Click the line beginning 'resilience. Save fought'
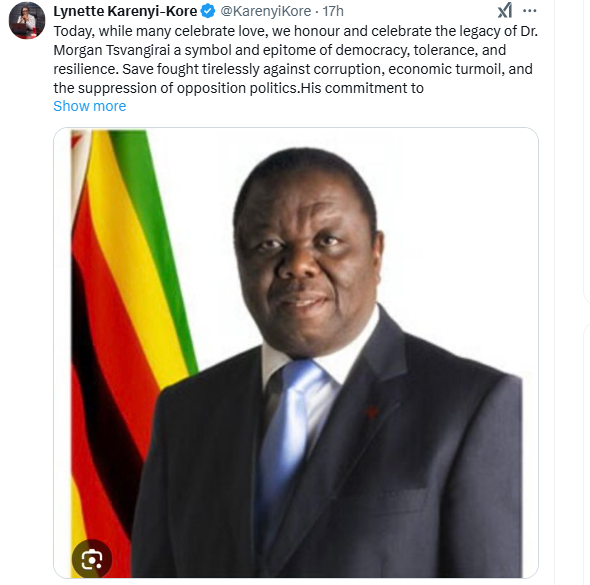Image resolution: width=590 pixels, height=585 pixels. tap(293, 69)
